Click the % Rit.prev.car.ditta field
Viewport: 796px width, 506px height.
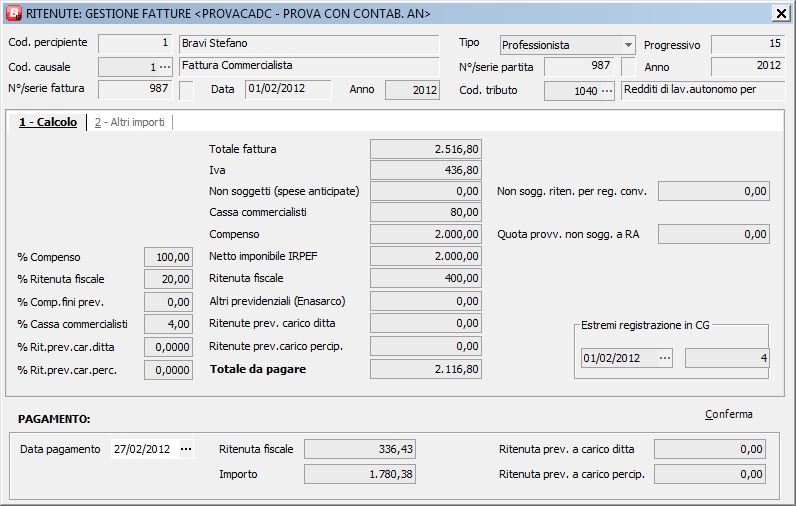pos(169,346)
